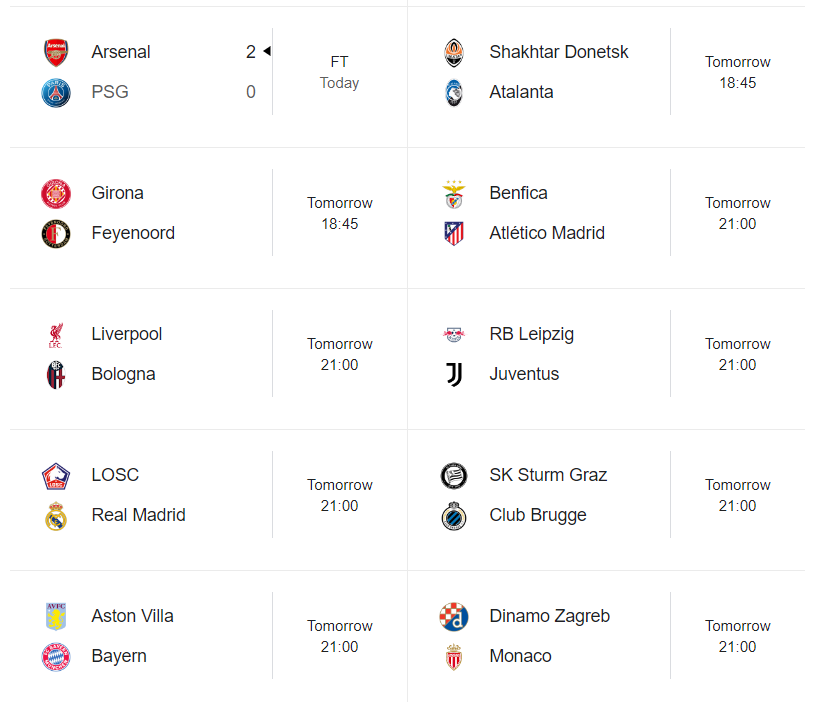The width and height of the screenshot is (814, 702).
Task: Click the Arsenal score of 2
Action: [x=251, y=52]
